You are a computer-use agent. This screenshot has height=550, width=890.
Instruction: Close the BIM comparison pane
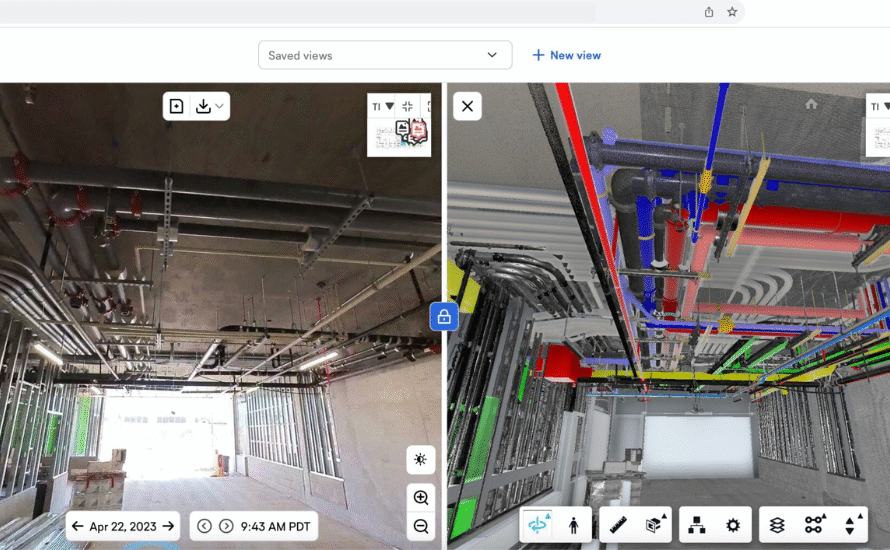[467, 106]
